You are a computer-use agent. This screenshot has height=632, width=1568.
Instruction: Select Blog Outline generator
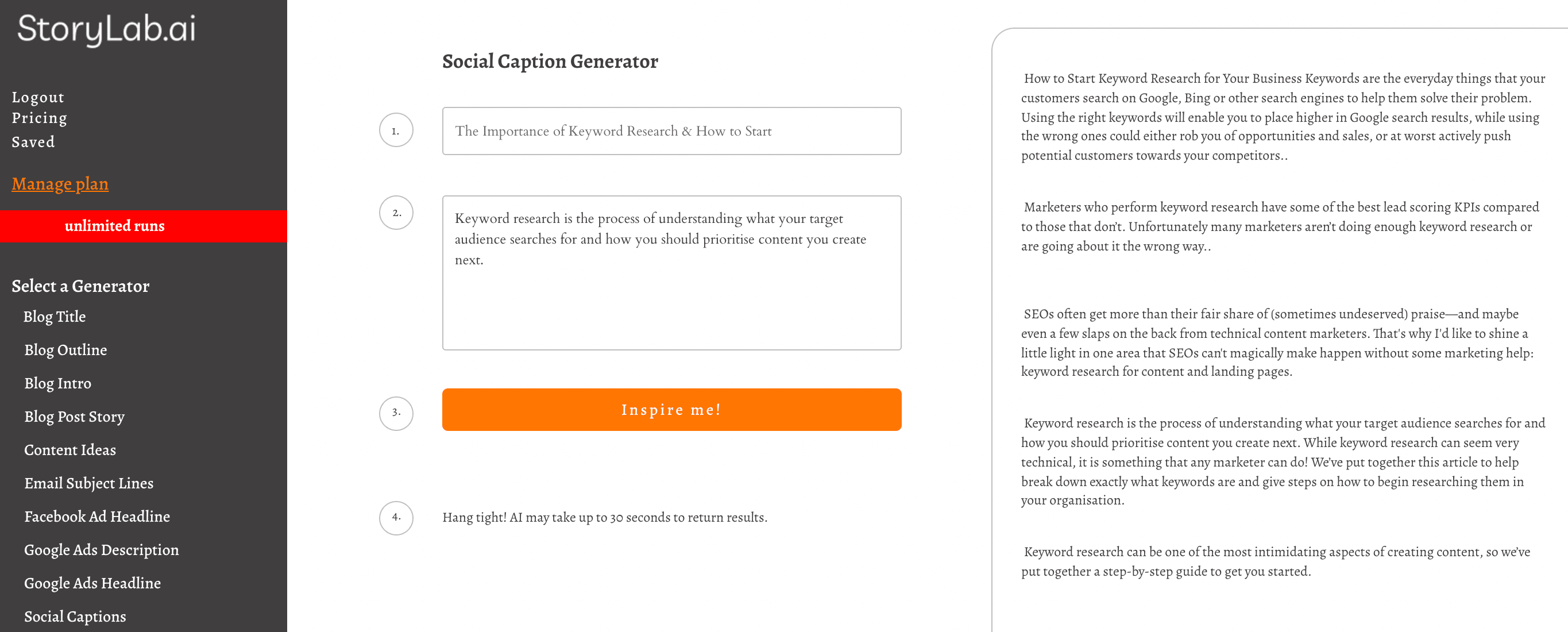66,349
